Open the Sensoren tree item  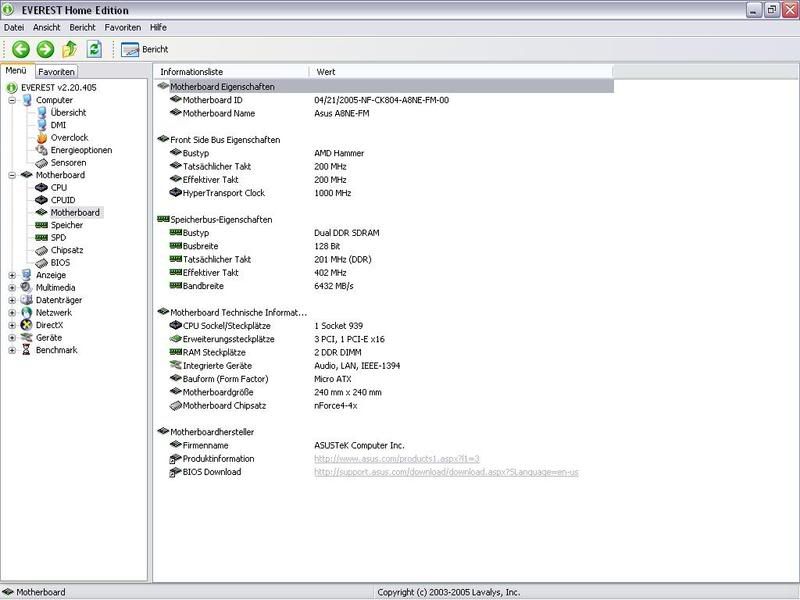(68, 163)
